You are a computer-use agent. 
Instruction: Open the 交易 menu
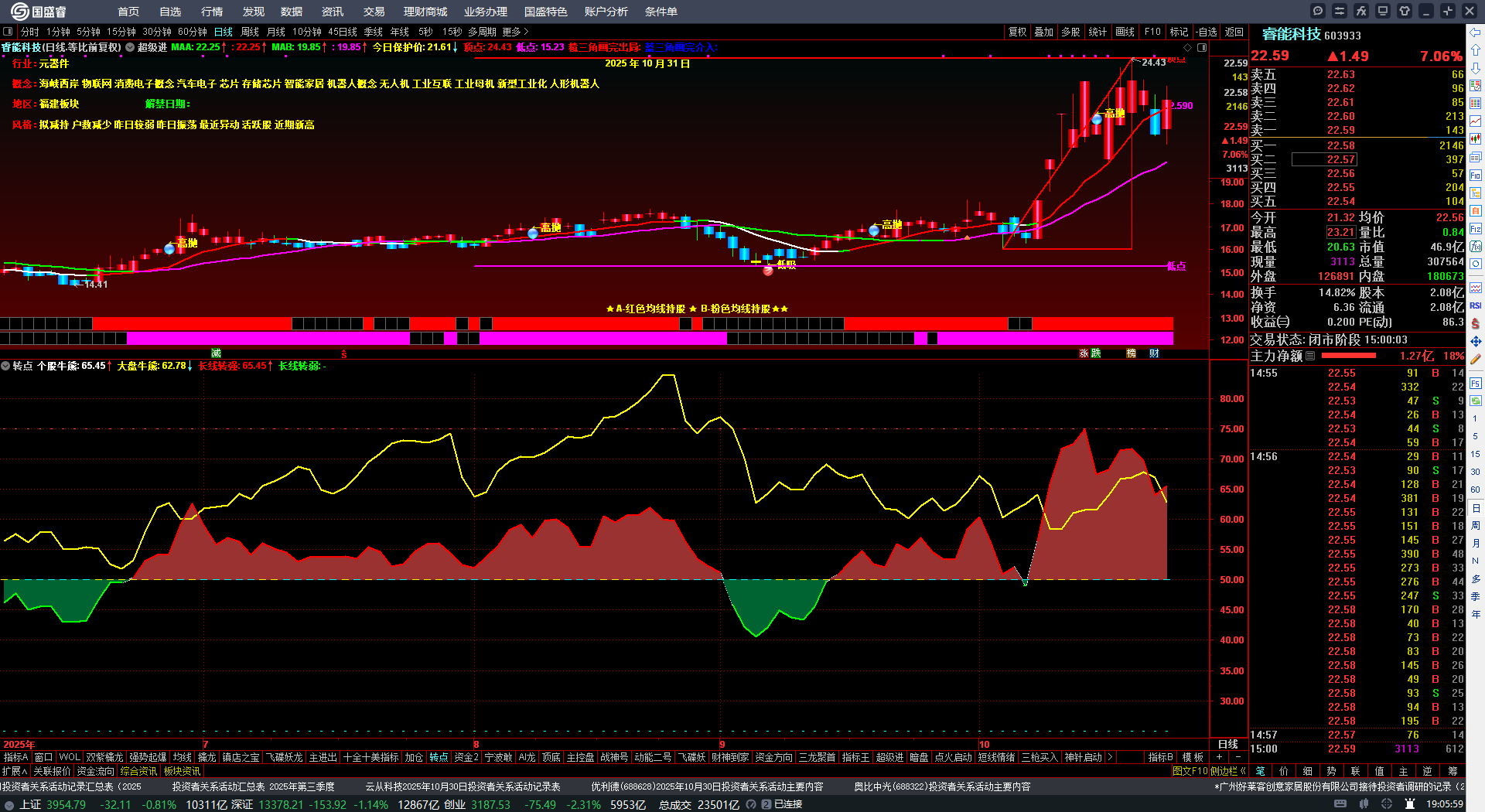pos(374,12)
